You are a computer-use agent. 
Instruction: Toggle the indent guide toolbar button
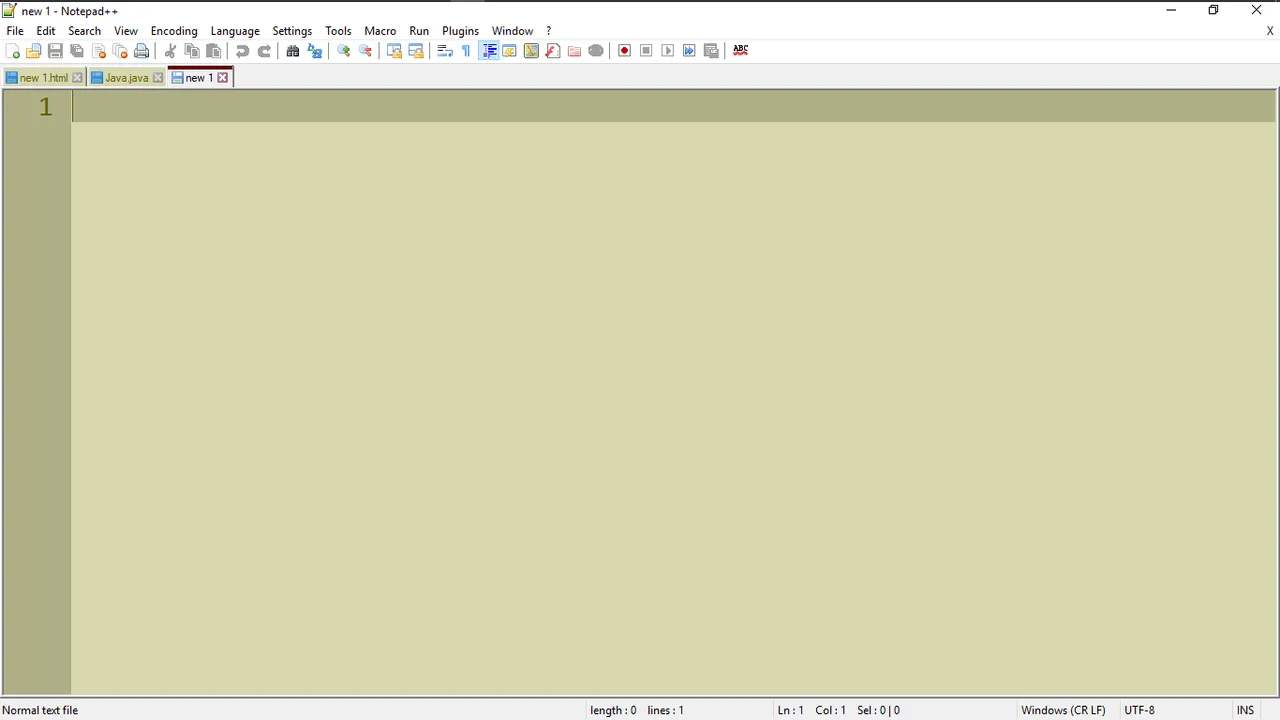coord(489,51)
